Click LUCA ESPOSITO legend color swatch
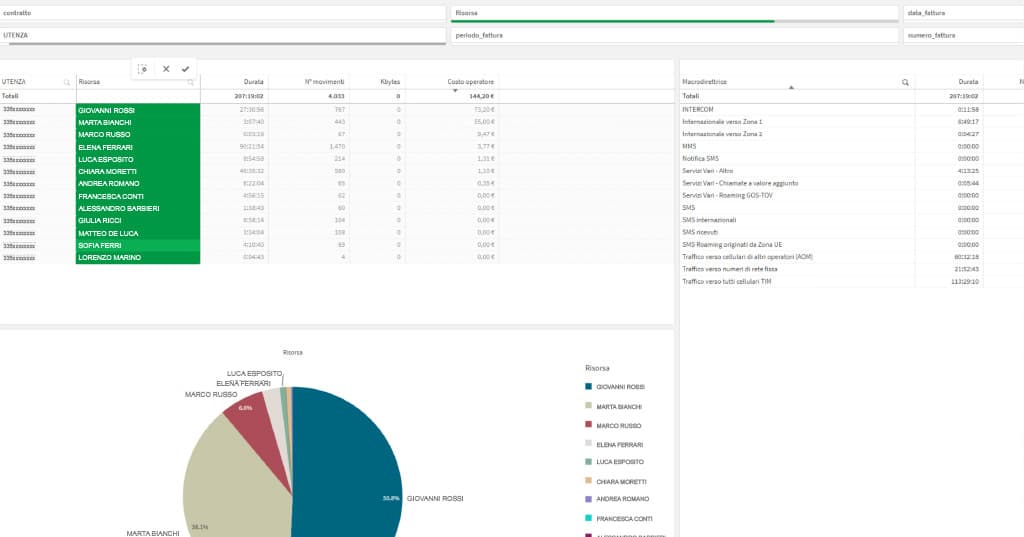The image size is (1024, 537). click(x=588, y=462)
